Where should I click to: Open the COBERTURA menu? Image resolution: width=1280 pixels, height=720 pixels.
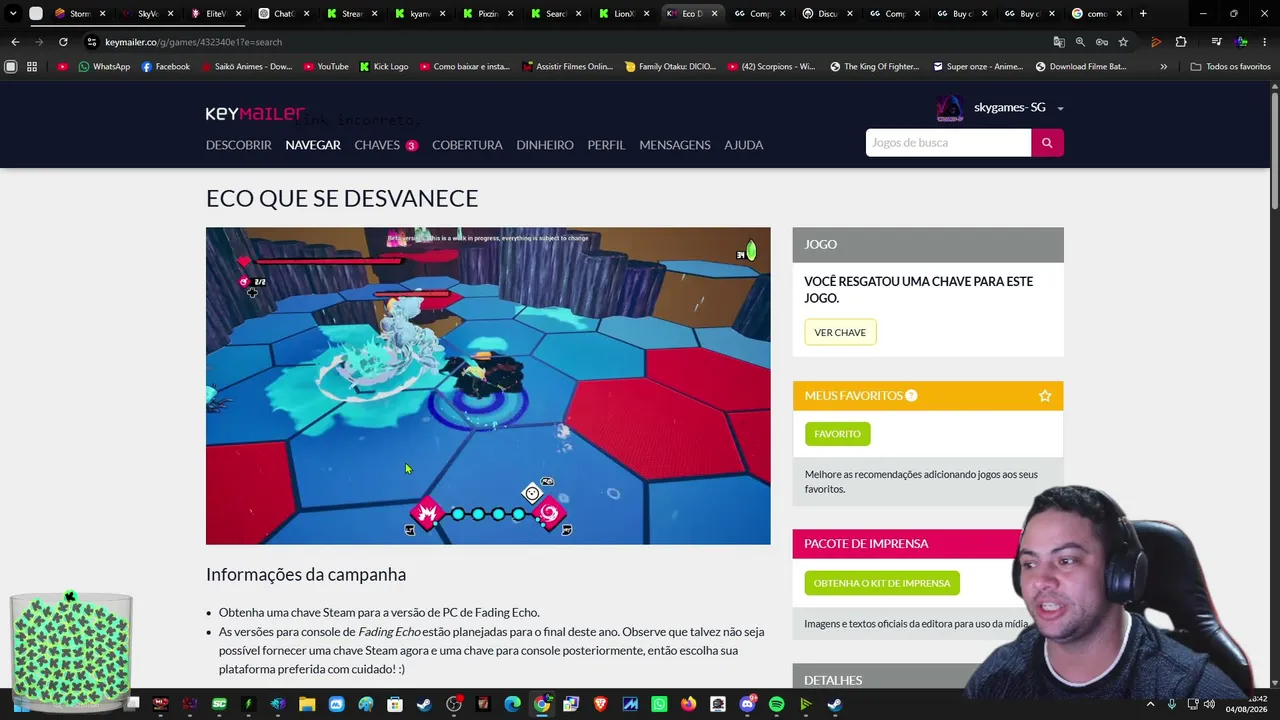[x=467, y=145]
